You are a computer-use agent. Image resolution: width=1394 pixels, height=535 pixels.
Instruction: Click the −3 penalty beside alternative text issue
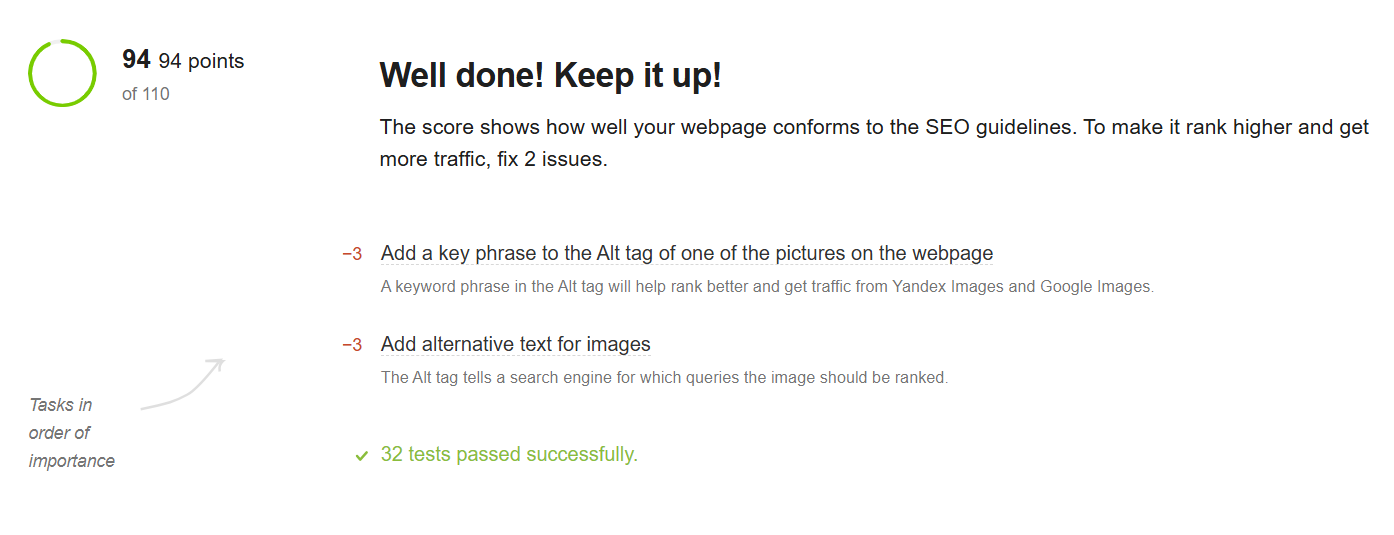point(352,345)
